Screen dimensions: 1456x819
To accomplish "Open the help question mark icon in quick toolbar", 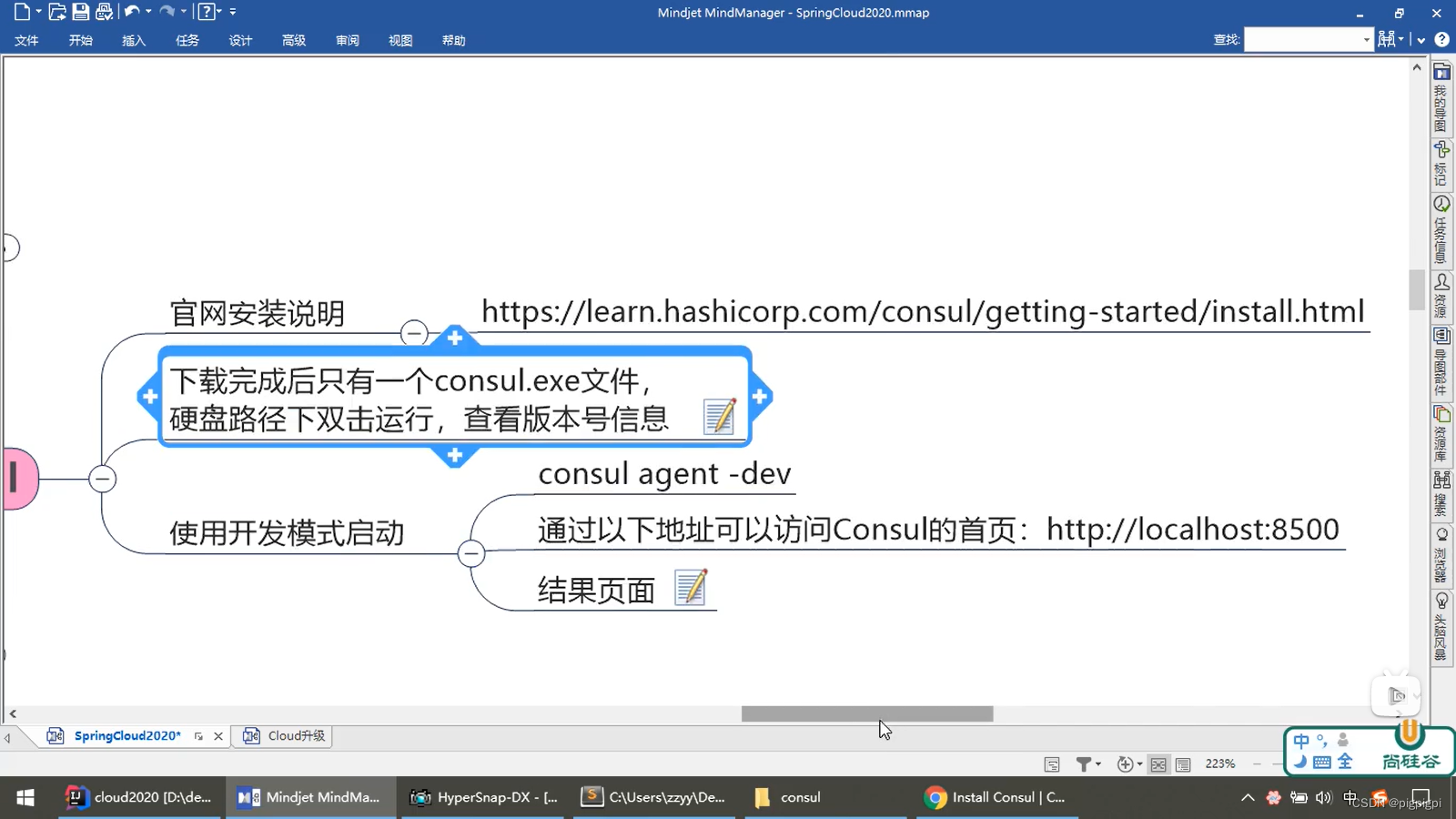I will pyautogui.click(x=207, y=12).
